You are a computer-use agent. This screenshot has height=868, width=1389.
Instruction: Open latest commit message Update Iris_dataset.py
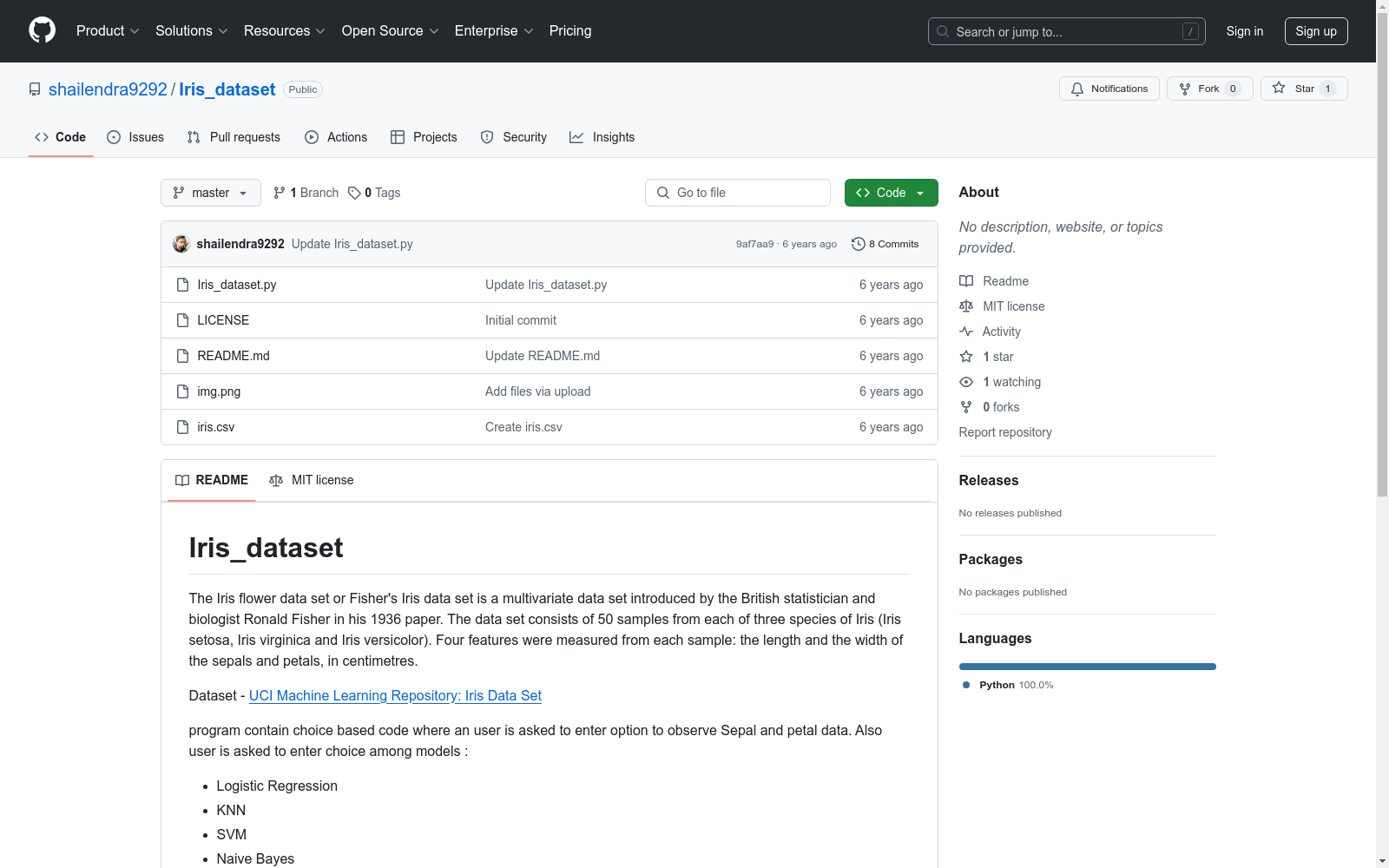point(352,244)
